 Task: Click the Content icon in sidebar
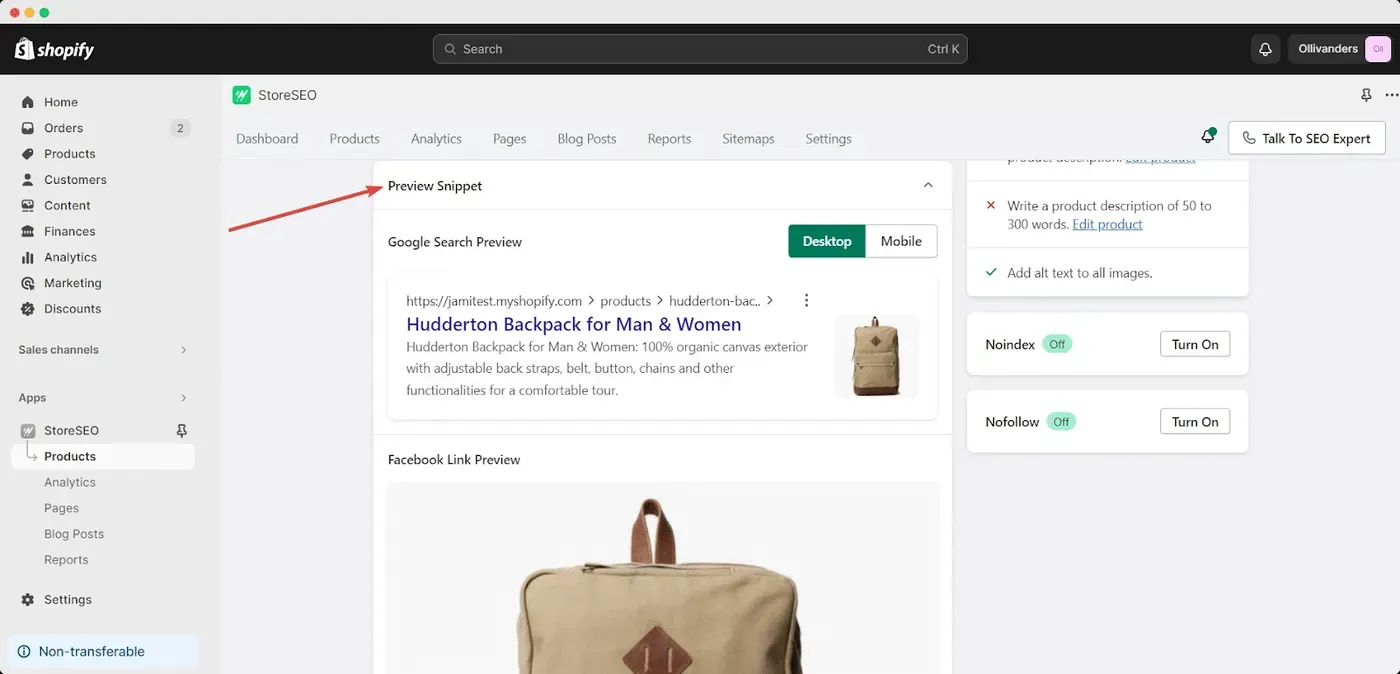[28, 206]
